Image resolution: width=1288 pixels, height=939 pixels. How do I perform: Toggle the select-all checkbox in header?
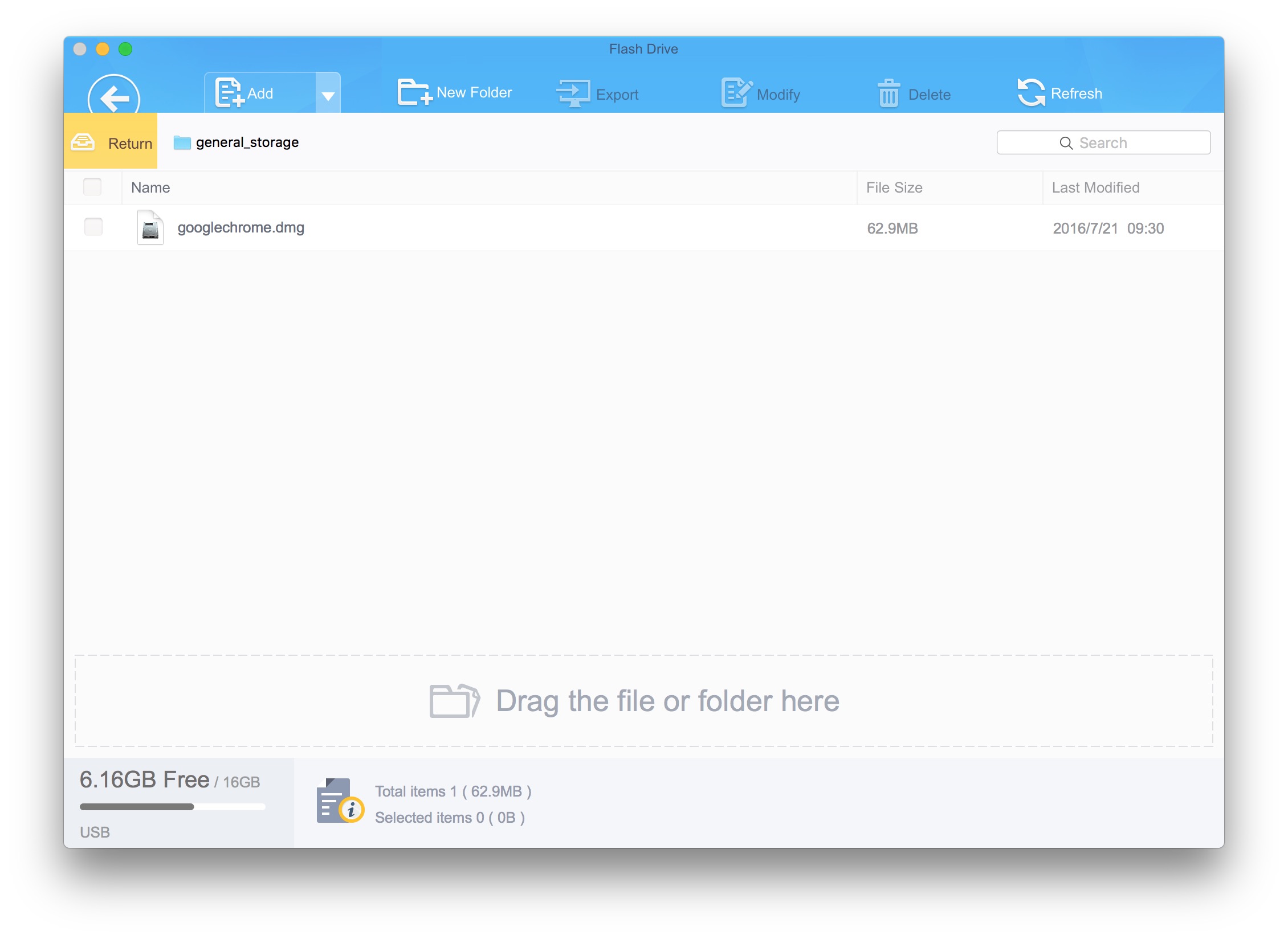[x=92, y=187]
